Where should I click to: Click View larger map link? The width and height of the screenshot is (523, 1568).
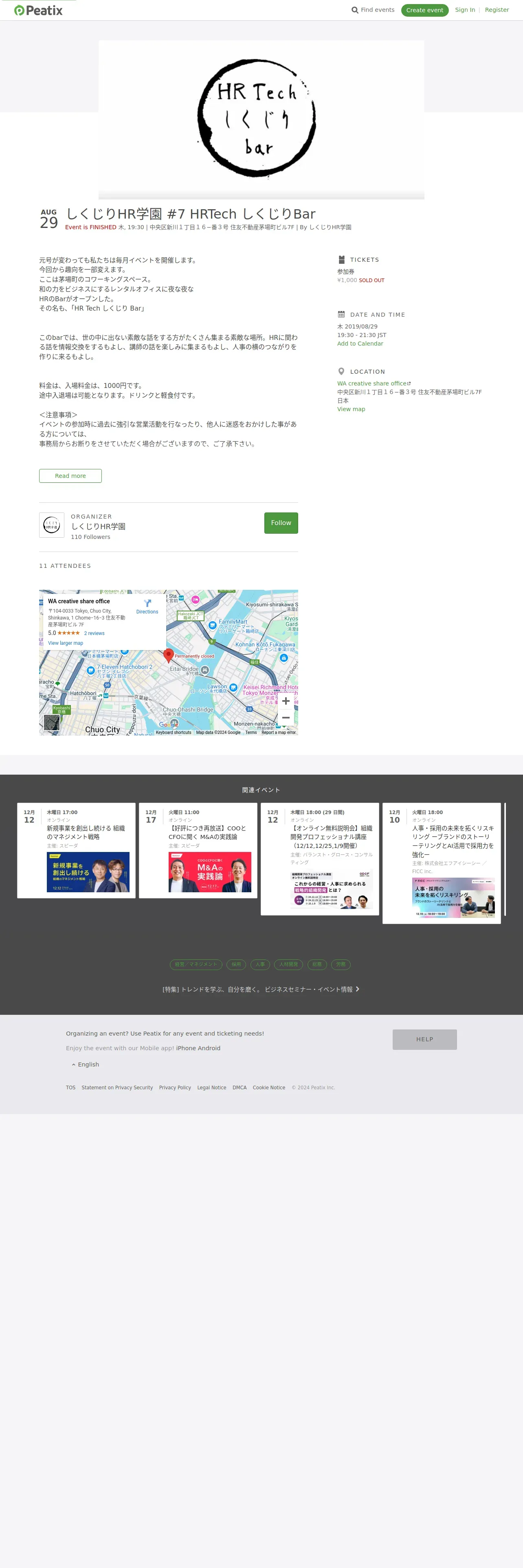click(x=65, y=643)
